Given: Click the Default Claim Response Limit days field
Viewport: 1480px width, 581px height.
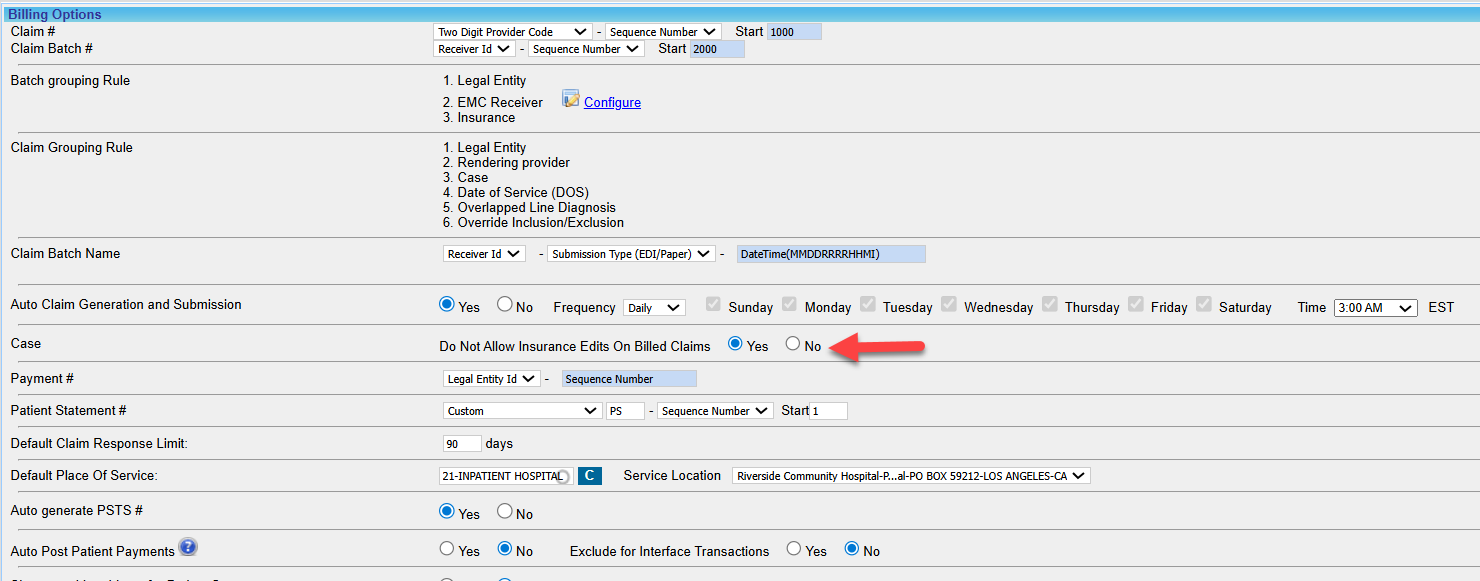Looking at the screenshot, I should coord(461,443).
